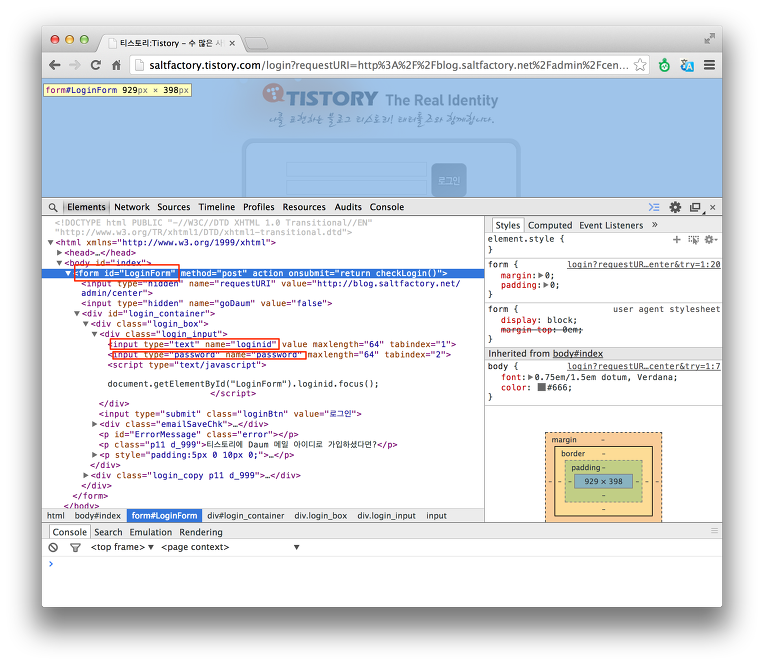Click the 929 × 398 content box

pos(603,481)
